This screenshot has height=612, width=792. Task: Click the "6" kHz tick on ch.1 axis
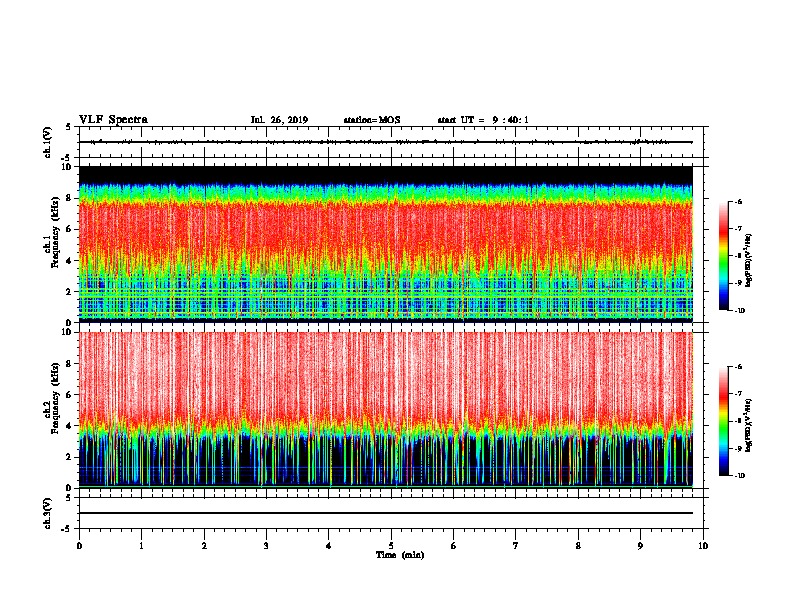[x=70, y=229]
